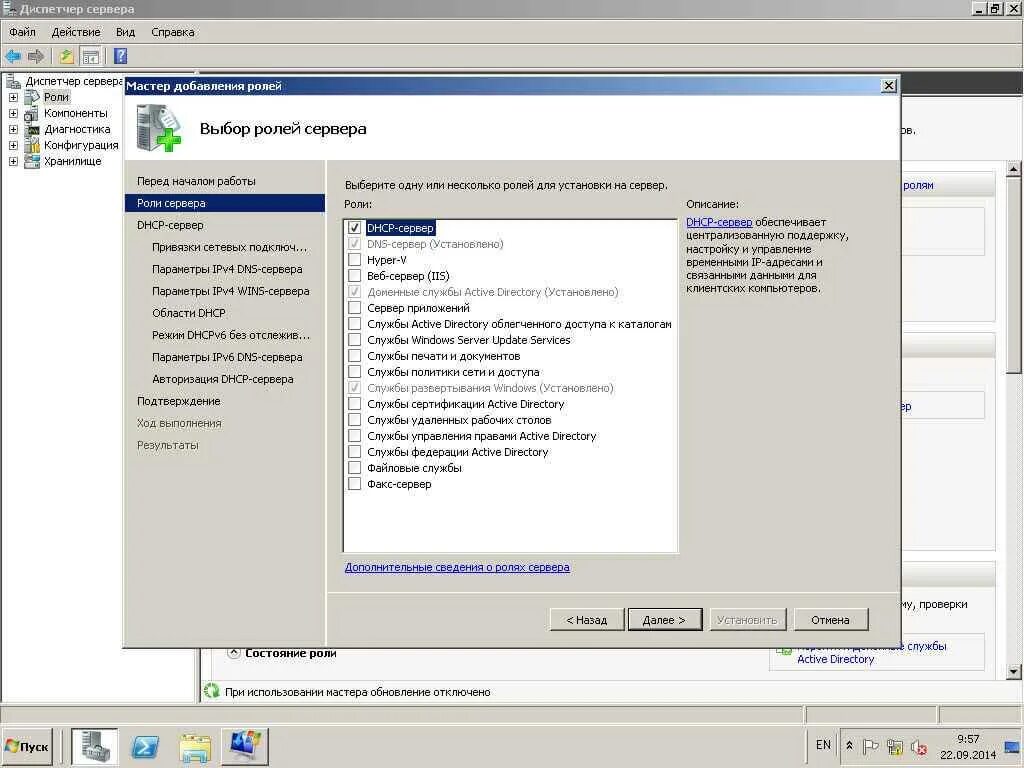1024x768 pixels.
Task: Open Авторизация DHCP-сервера wizard step
Action: pyautogui.click(x=223, y=379)
